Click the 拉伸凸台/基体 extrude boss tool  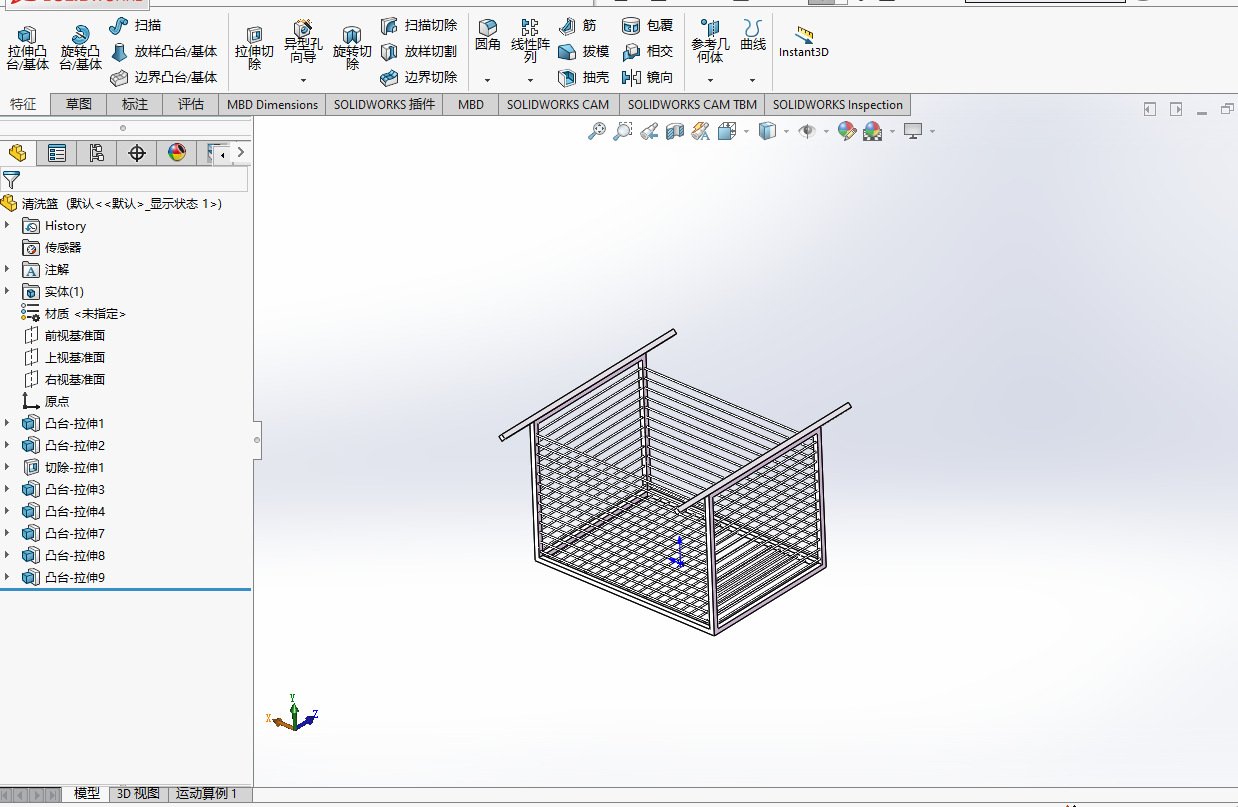[x=27, y=49]
